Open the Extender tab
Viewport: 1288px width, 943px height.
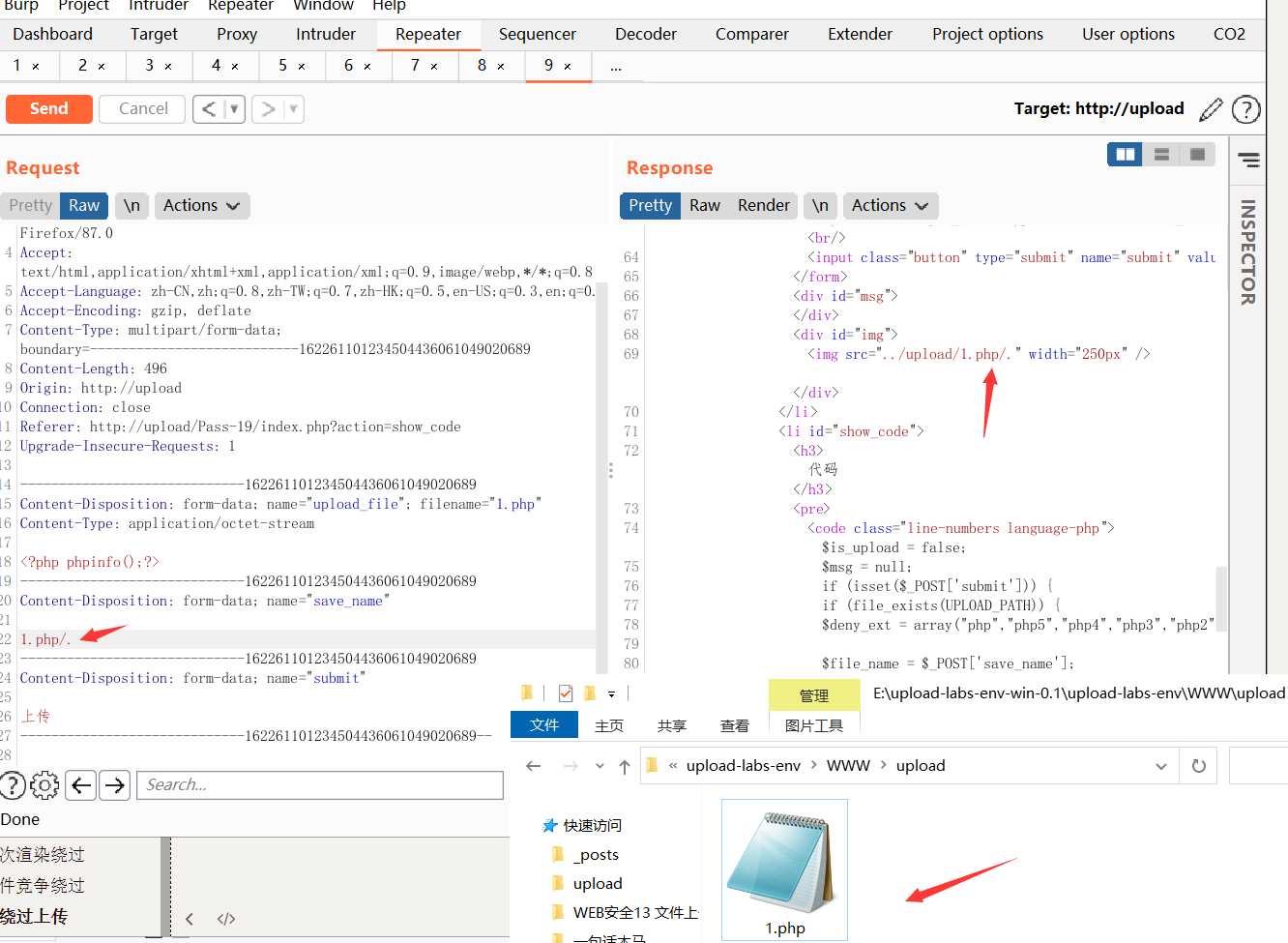[x=860, y=34]
